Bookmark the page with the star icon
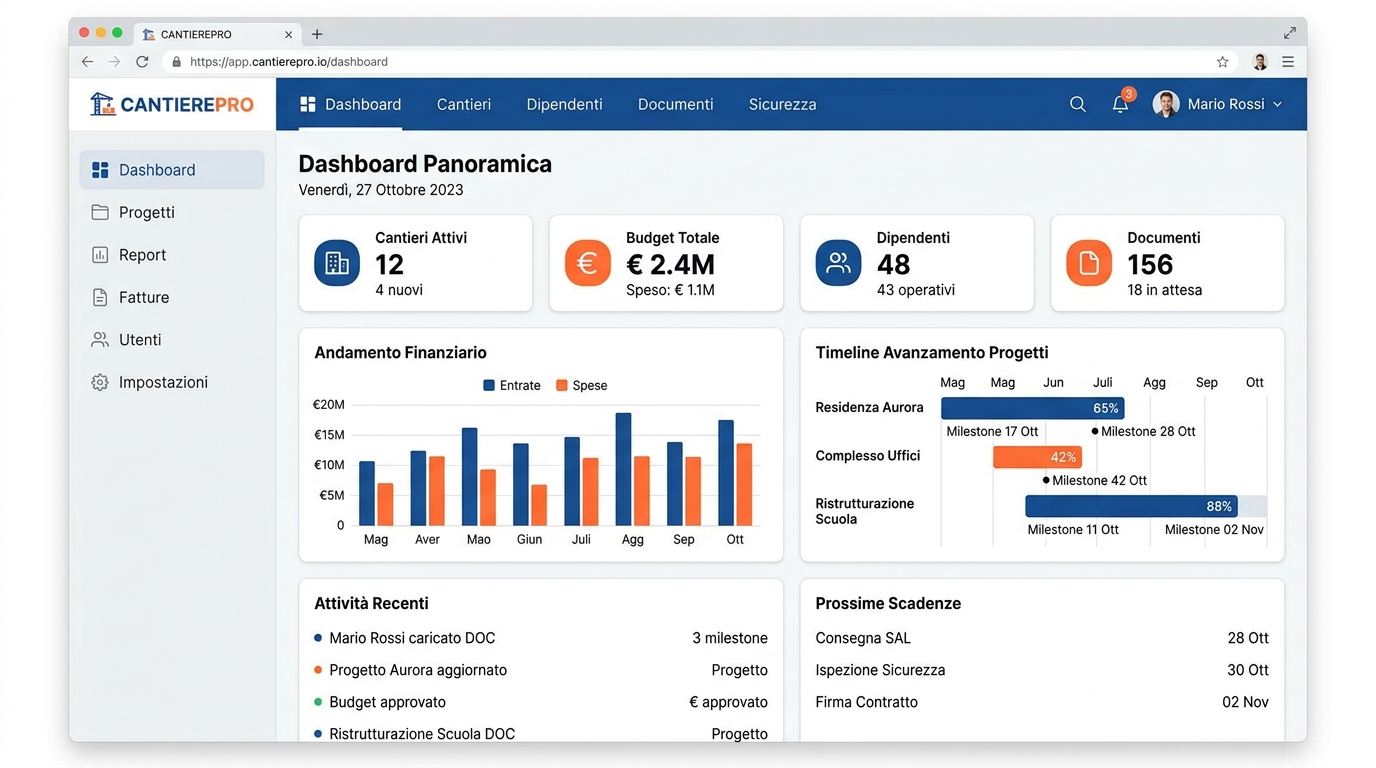This screenshot has height=768, width=1376. pos(1222,61)
